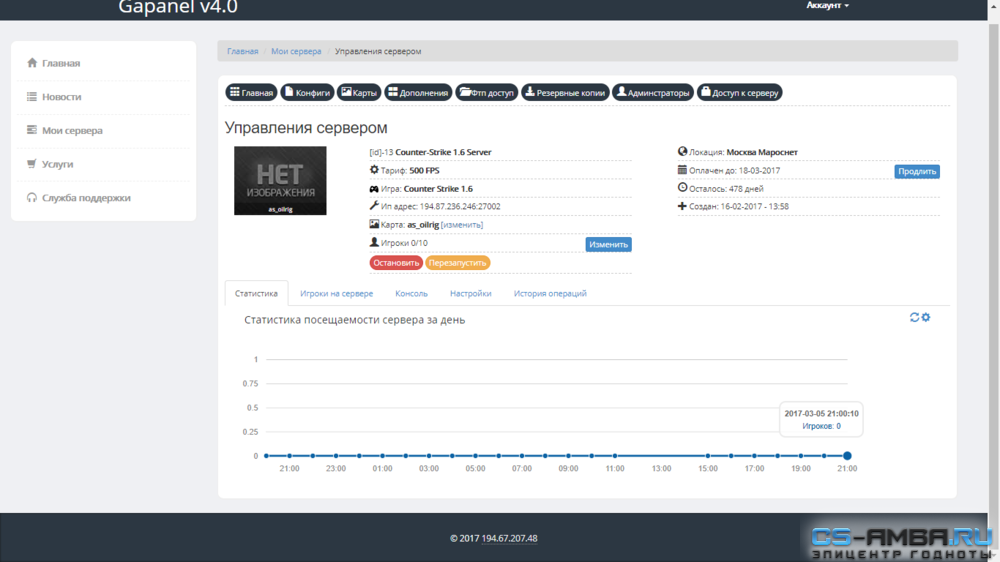Switch to the История операций tab

550,293
